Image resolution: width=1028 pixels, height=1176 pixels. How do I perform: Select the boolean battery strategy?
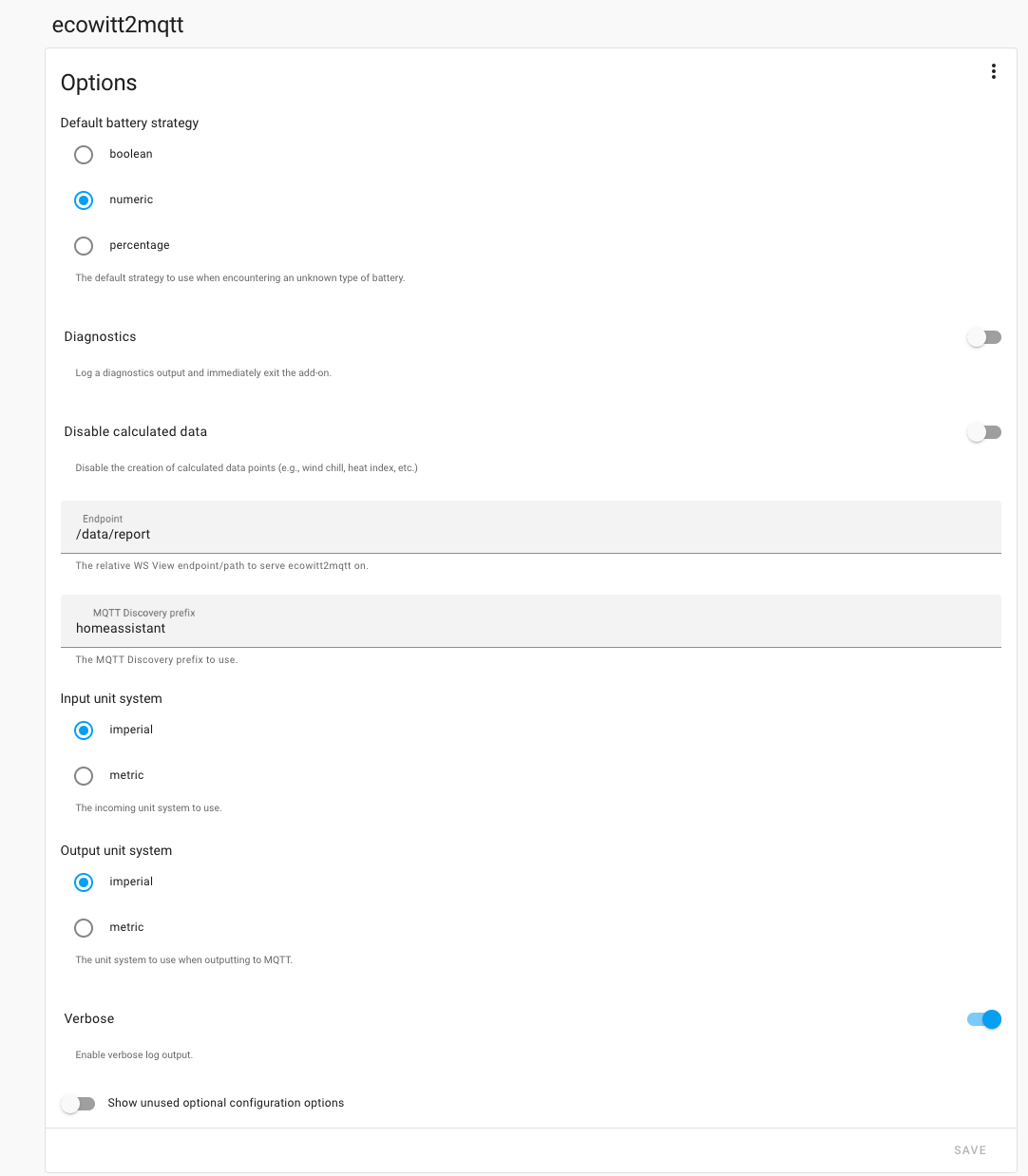pos(83,154)
